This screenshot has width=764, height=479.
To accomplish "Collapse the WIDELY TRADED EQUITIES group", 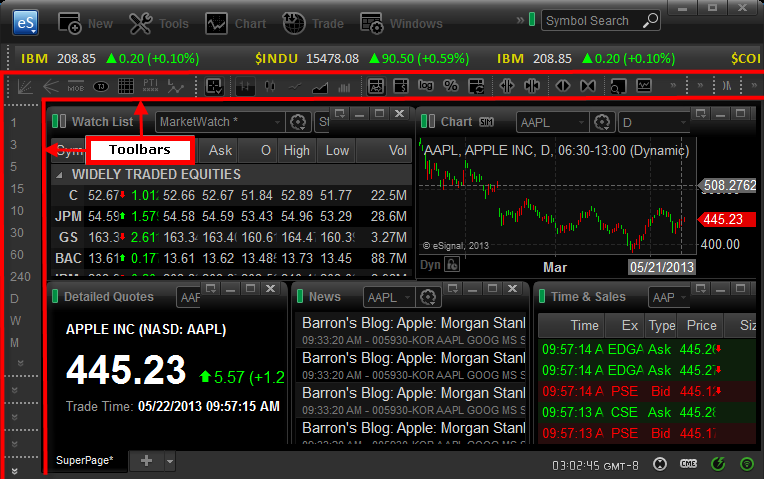I will [x=59, y=175].
